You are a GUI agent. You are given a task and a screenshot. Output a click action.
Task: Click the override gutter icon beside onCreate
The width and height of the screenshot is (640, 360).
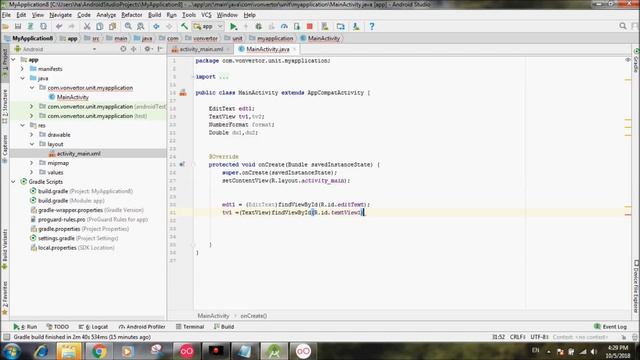pos(182,164)
